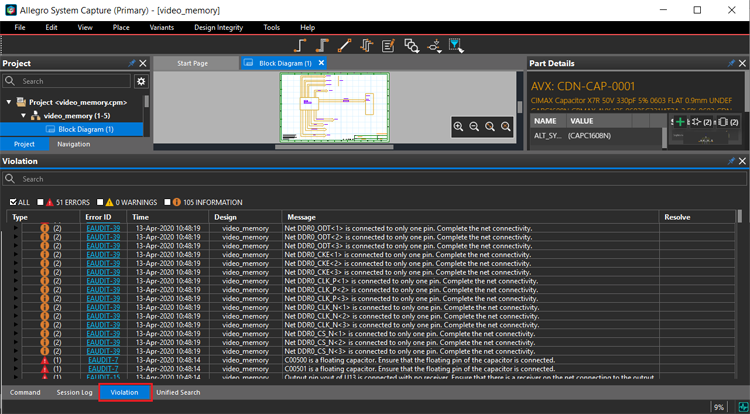Pin the Violation panel

click(x=731, y=162)
